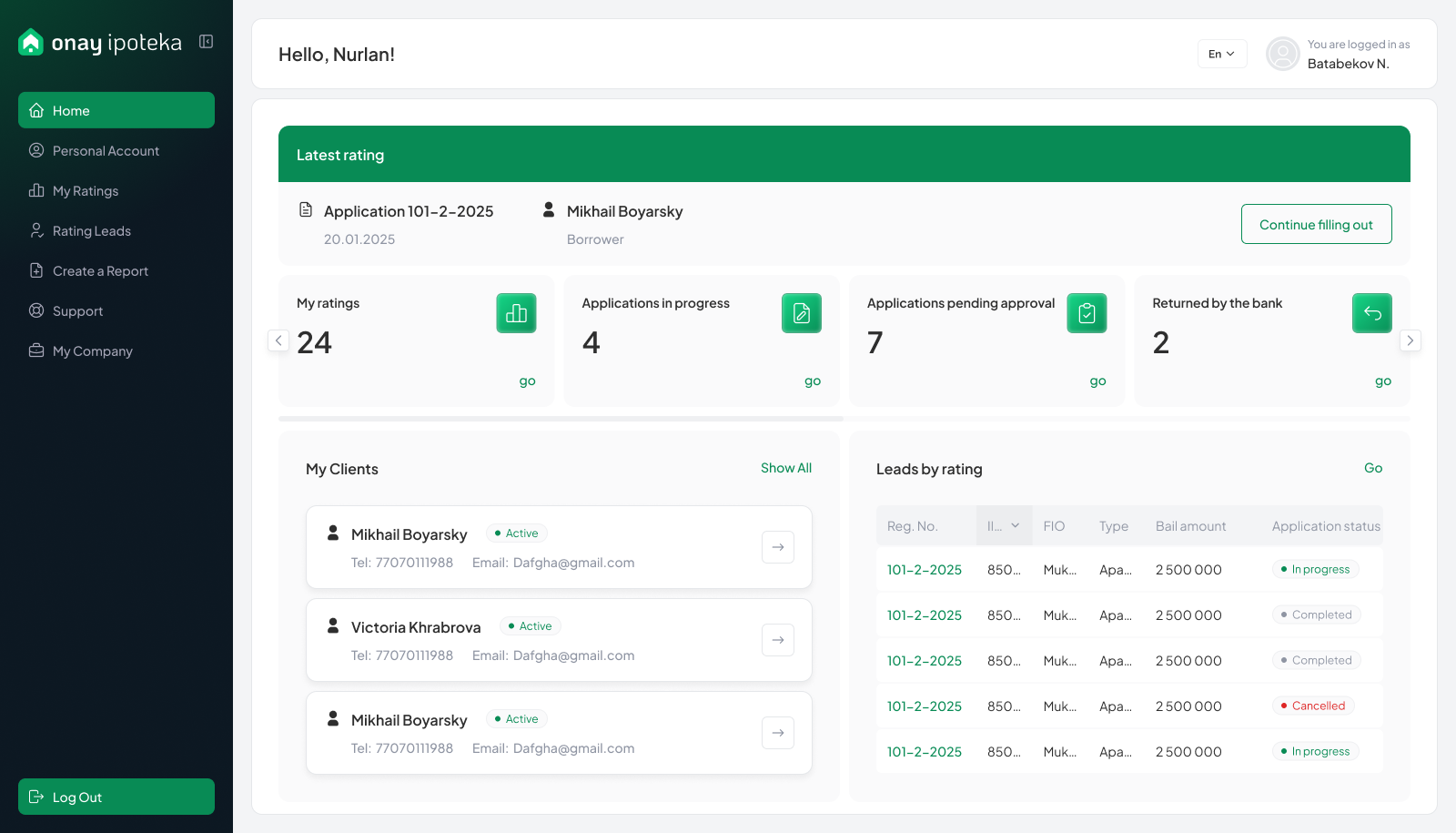
Task: Click the My ratings chart icon
Action: [516, 313]
